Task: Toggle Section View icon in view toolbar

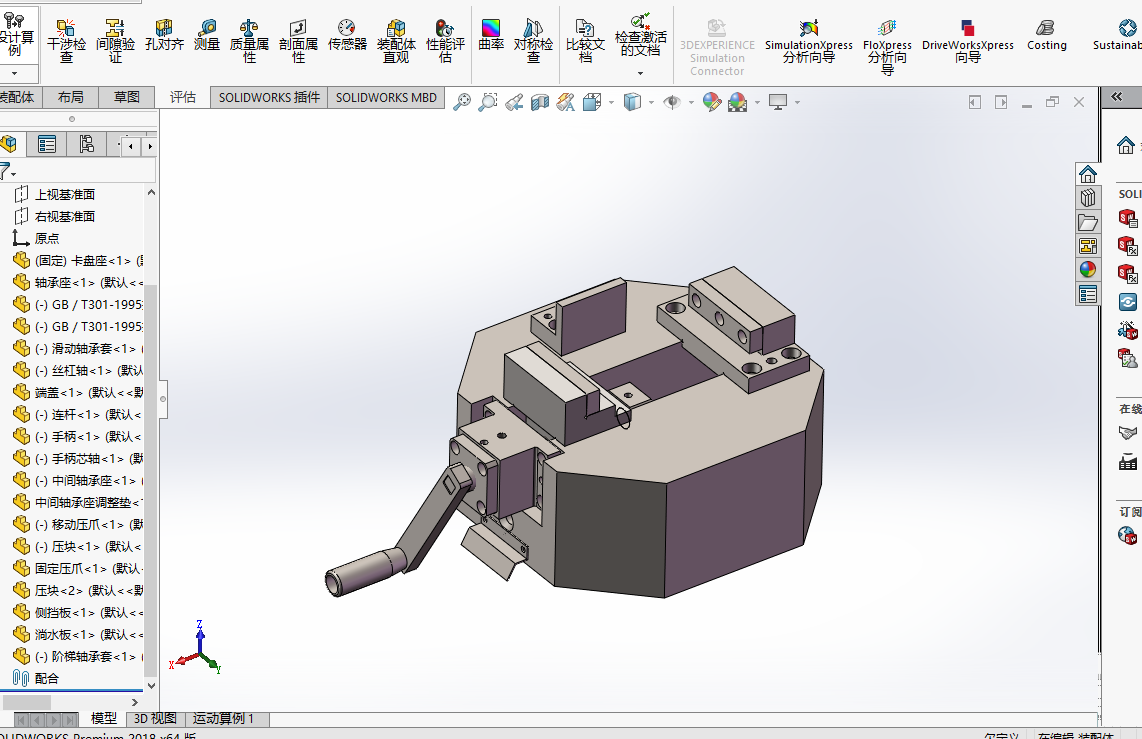Action: (540, 102)
